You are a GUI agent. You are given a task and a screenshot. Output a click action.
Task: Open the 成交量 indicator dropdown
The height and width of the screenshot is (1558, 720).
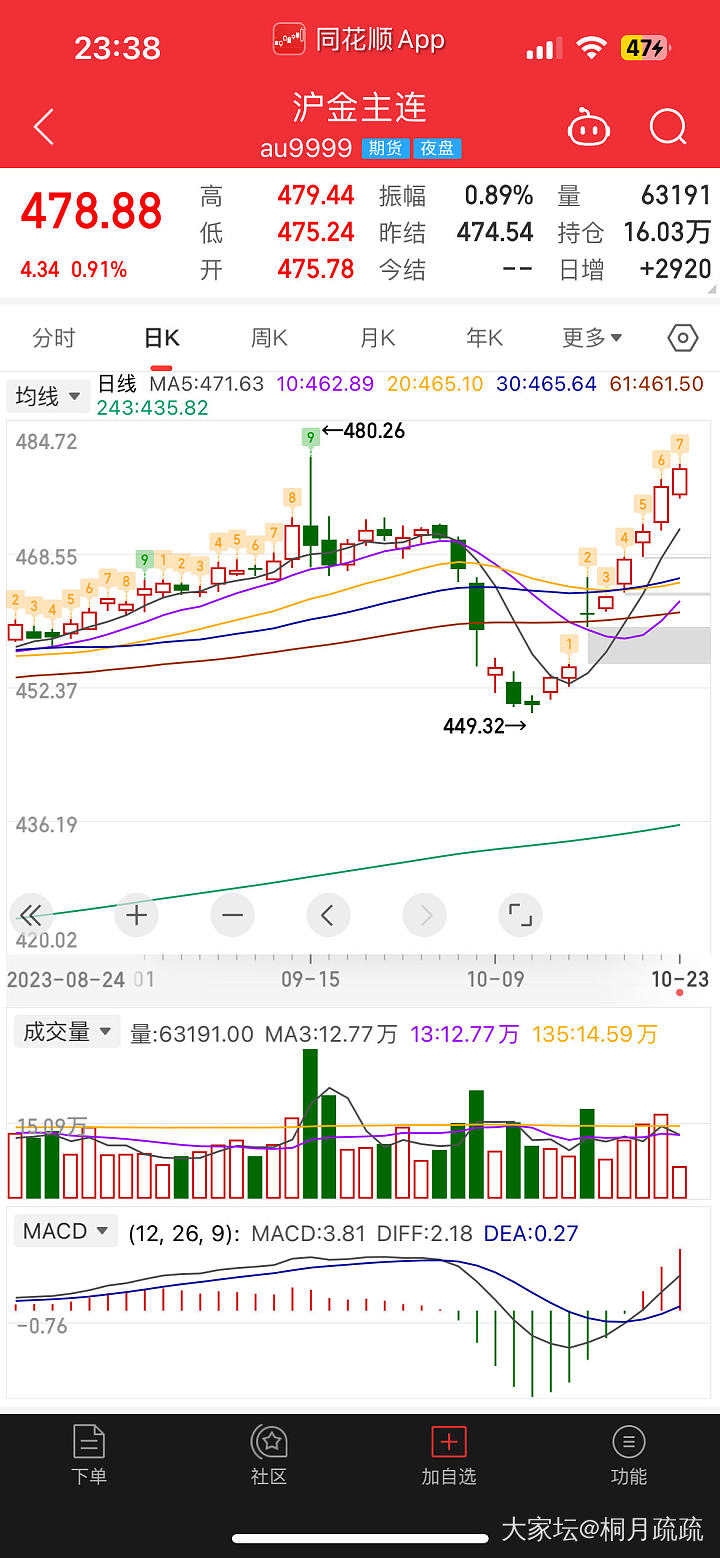tap(65, 1031)
